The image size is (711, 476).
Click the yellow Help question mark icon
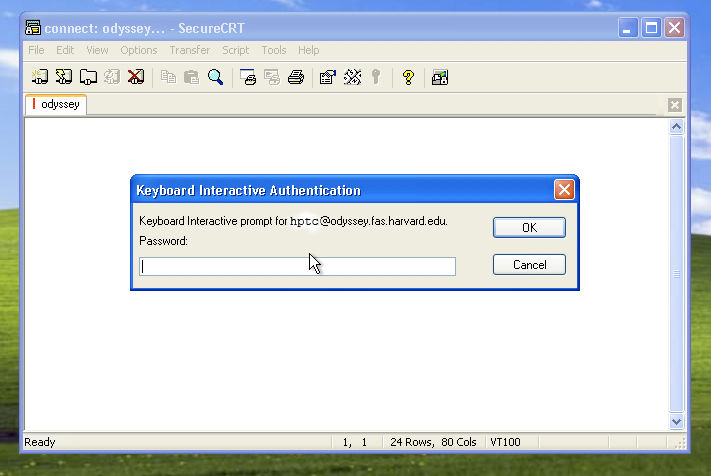point(408,77)
